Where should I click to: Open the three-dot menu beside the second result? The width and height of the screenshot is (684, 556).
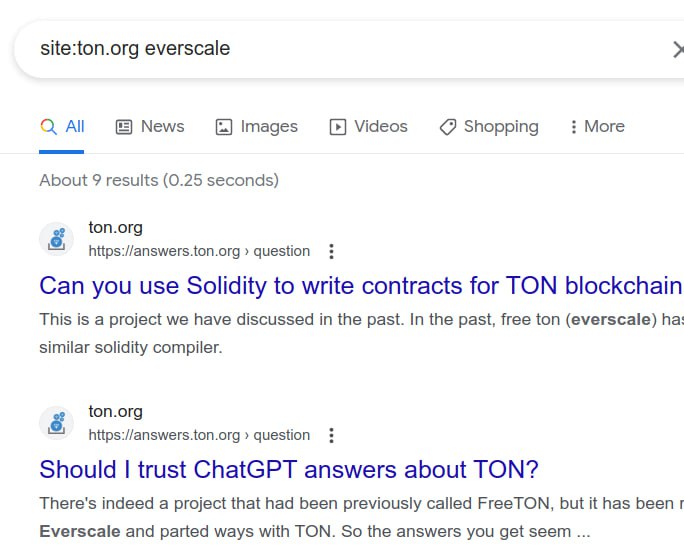[x=332, y=435]
